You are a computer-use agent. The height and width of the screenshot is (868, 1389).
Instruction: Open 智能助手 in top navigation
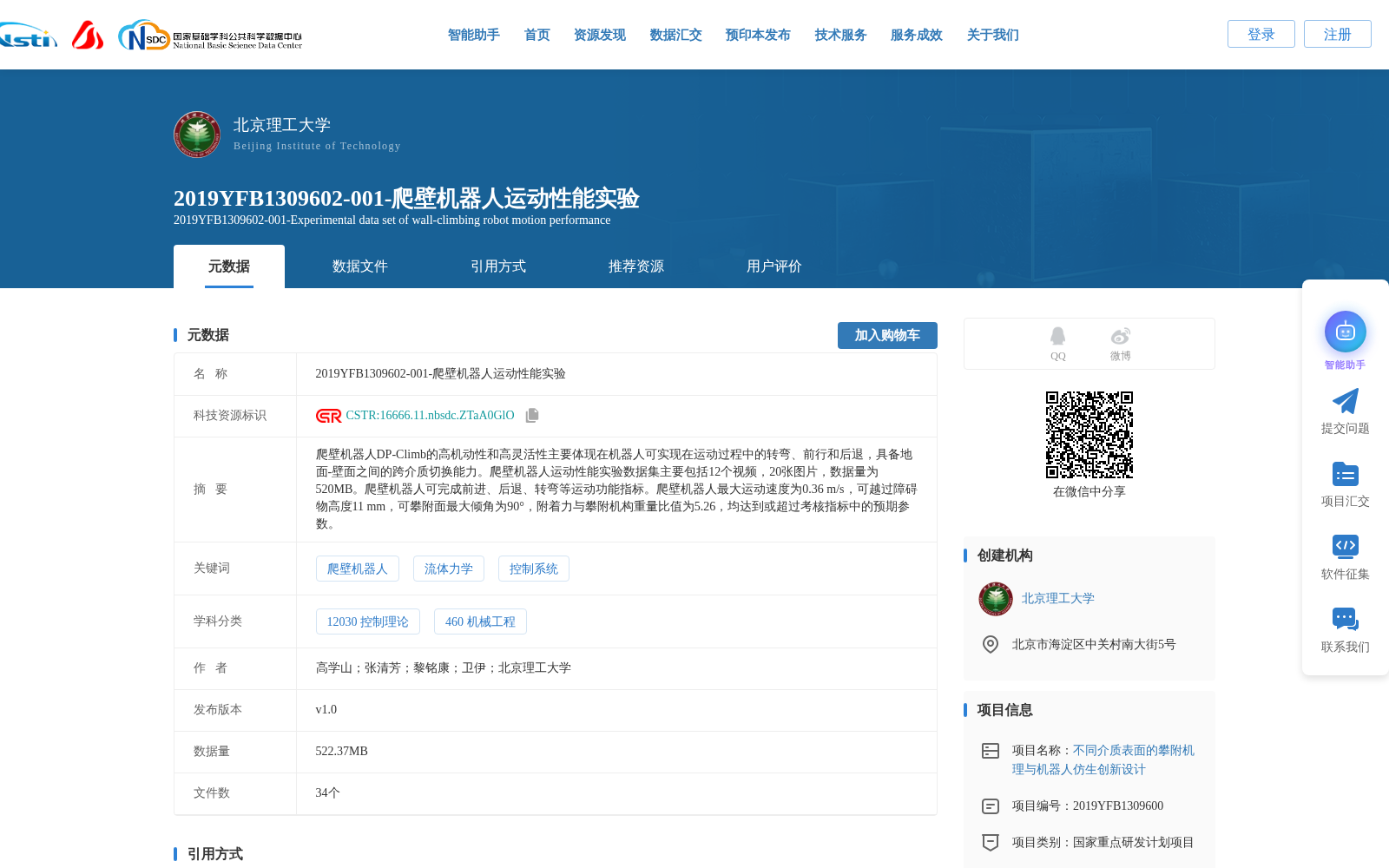pyautogui.click(x=474, y=35)
